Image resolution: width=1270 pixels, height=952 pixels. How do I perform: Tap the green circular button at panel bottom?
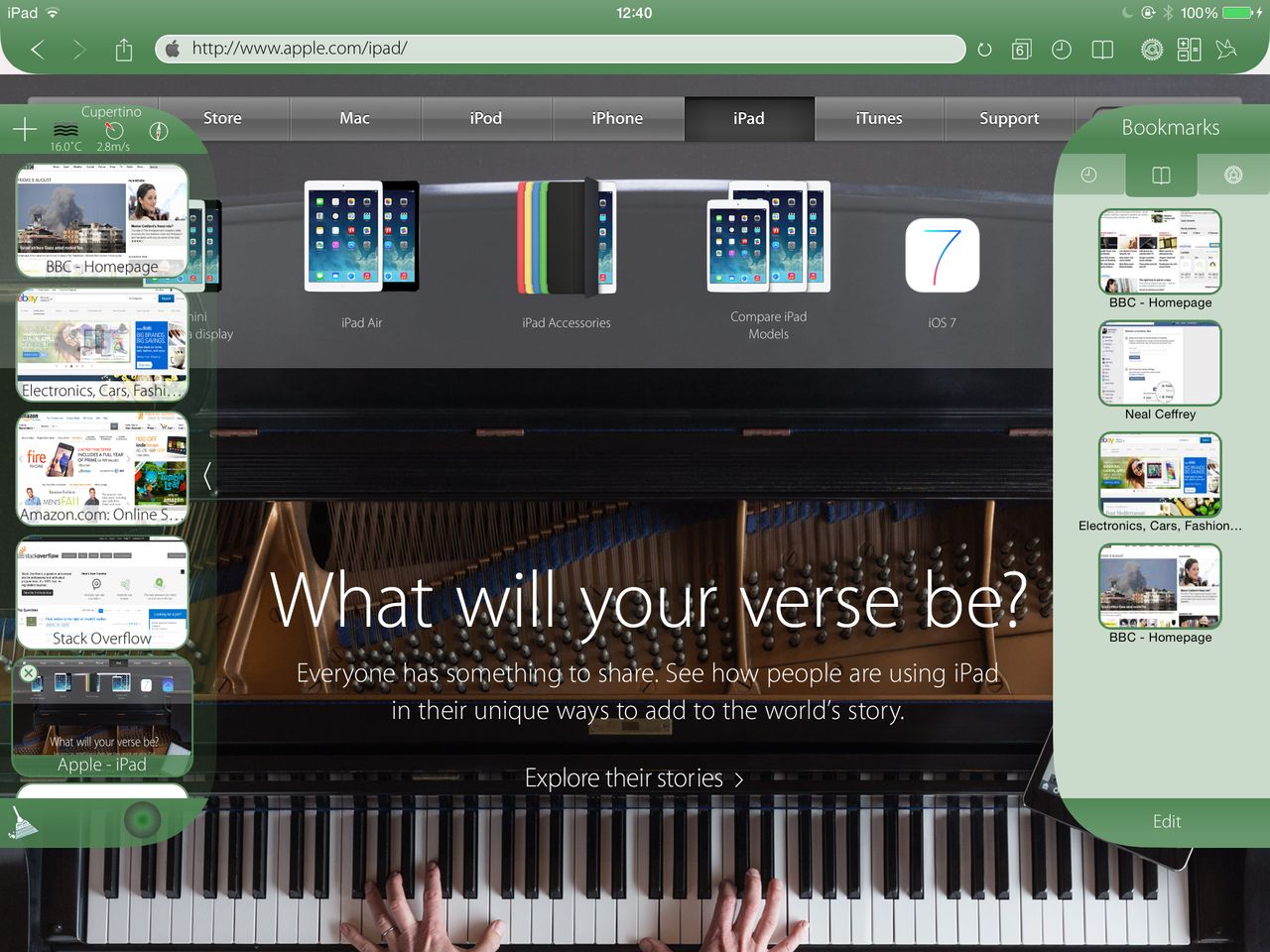[x=143, y=820]
